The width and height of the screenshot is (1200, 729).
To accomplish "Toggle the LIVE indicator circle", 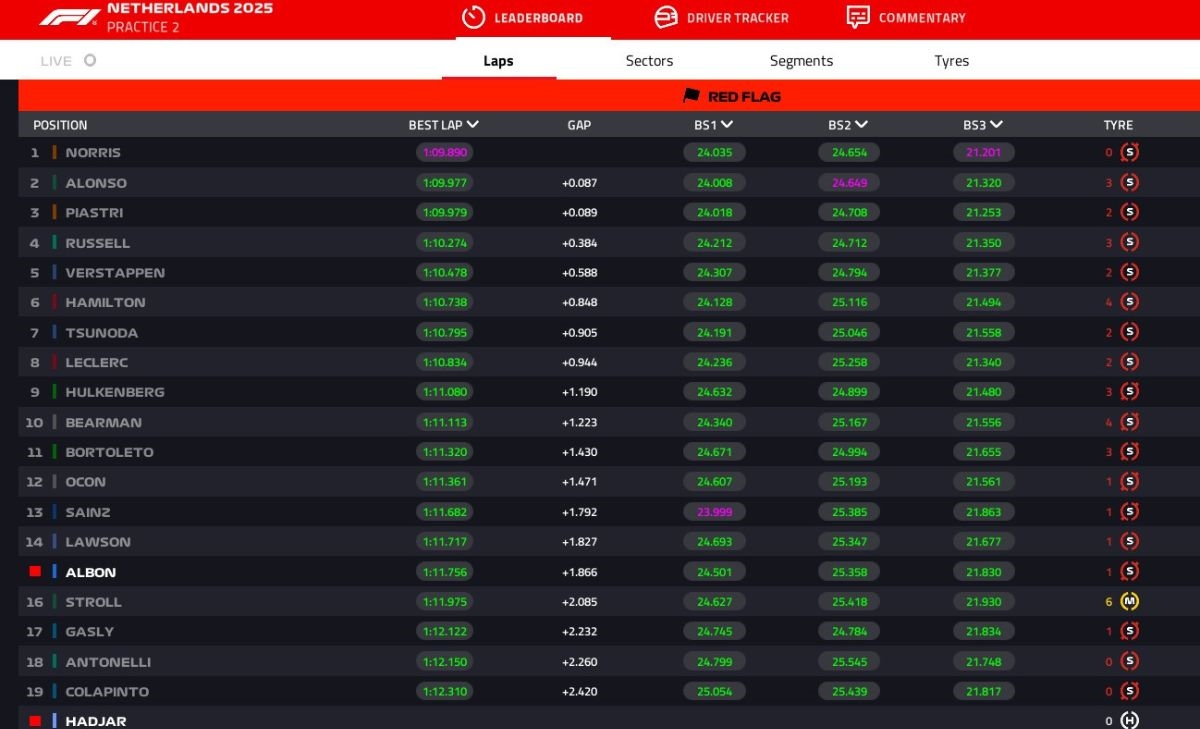I will [x=90, y=61].
